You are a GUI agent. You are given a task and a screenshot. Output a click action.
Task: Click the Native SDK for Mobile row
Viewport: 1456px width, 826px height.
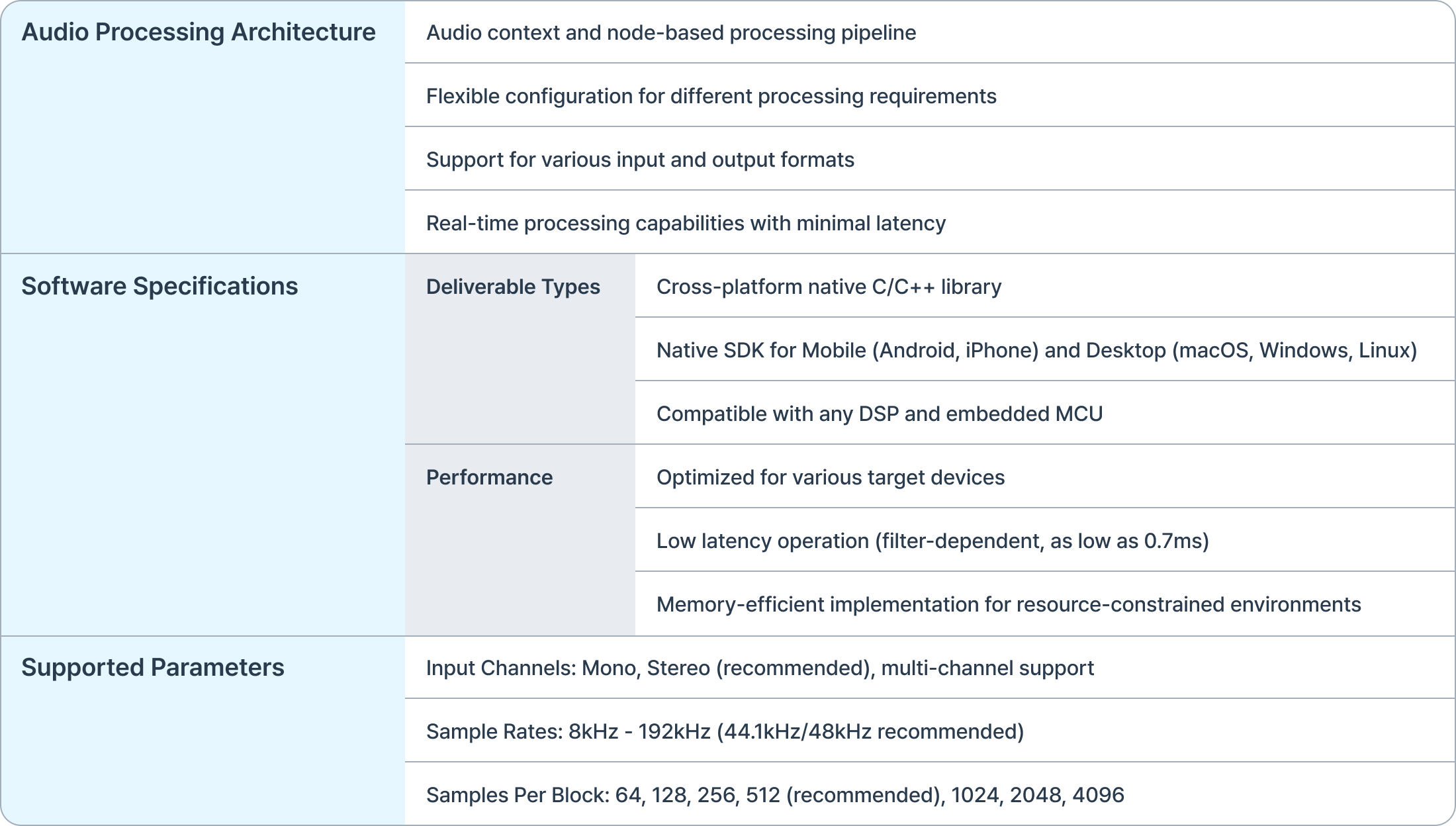point(1036,350)
